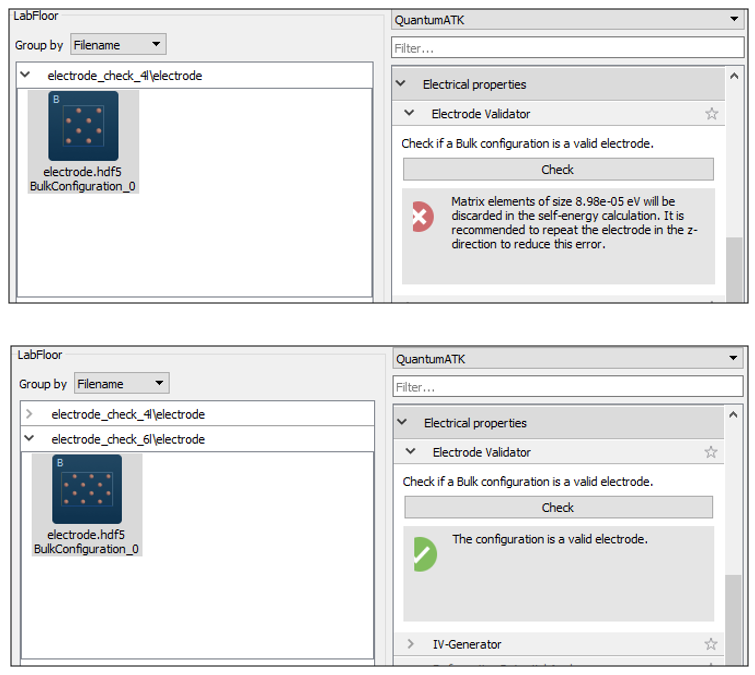The image size is (755, 675).
Task: Collapse Electrode Validator in the top panel
Action: (x=409, y=114)
